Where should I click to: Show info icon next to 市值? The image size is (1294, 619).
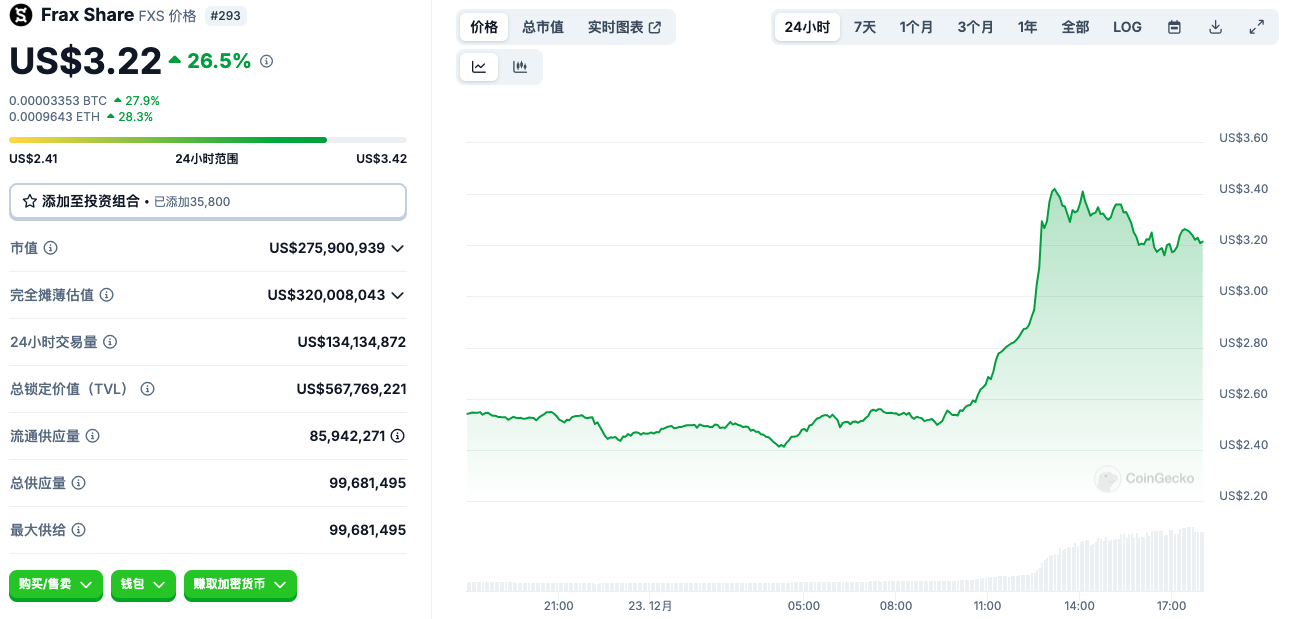point(50,248)
